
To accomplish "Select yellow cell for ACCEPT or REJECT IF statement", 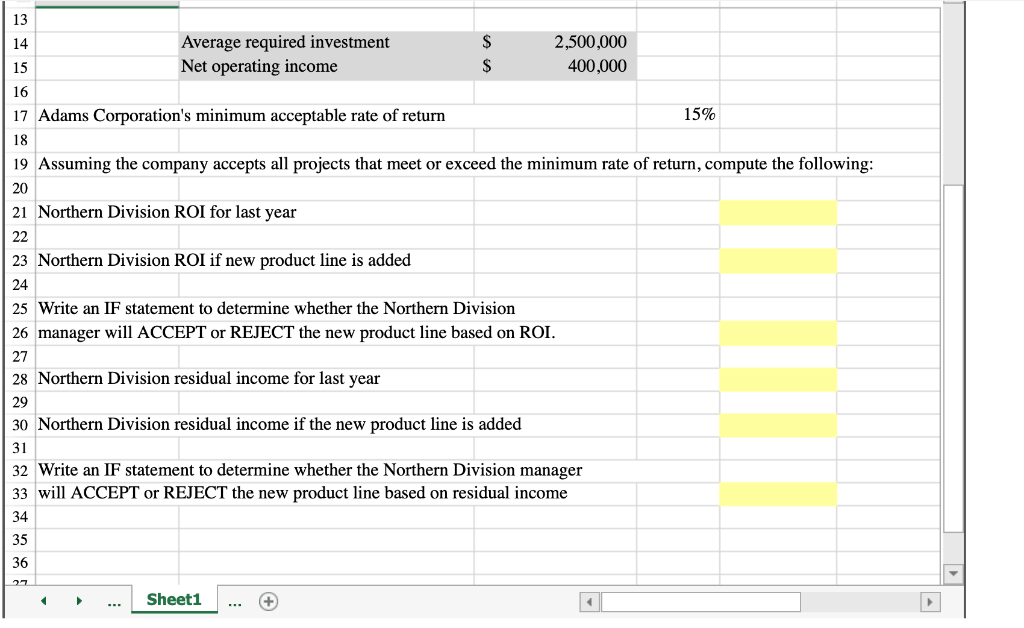I will [780, 331].
